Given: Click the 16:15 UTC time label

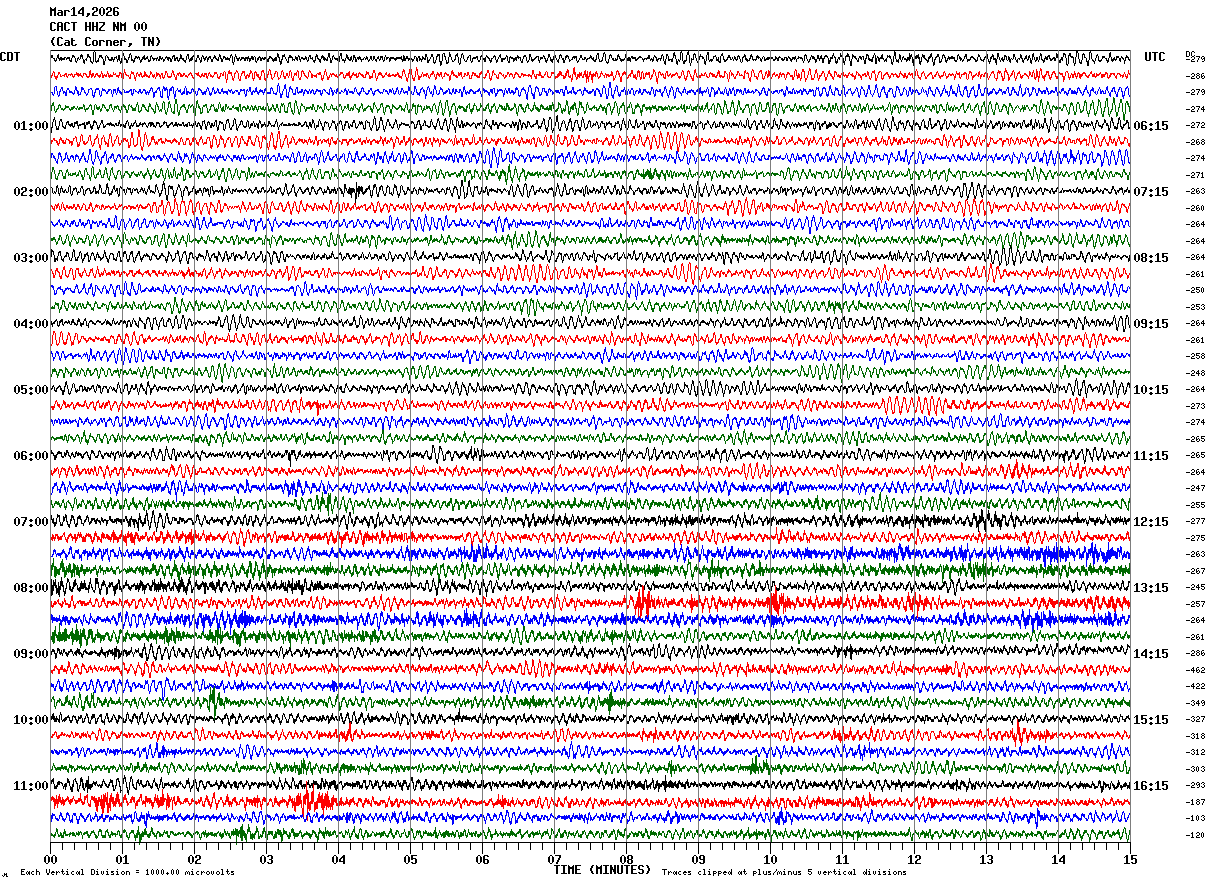Looking at the screenshot, I should [1151, 786].
